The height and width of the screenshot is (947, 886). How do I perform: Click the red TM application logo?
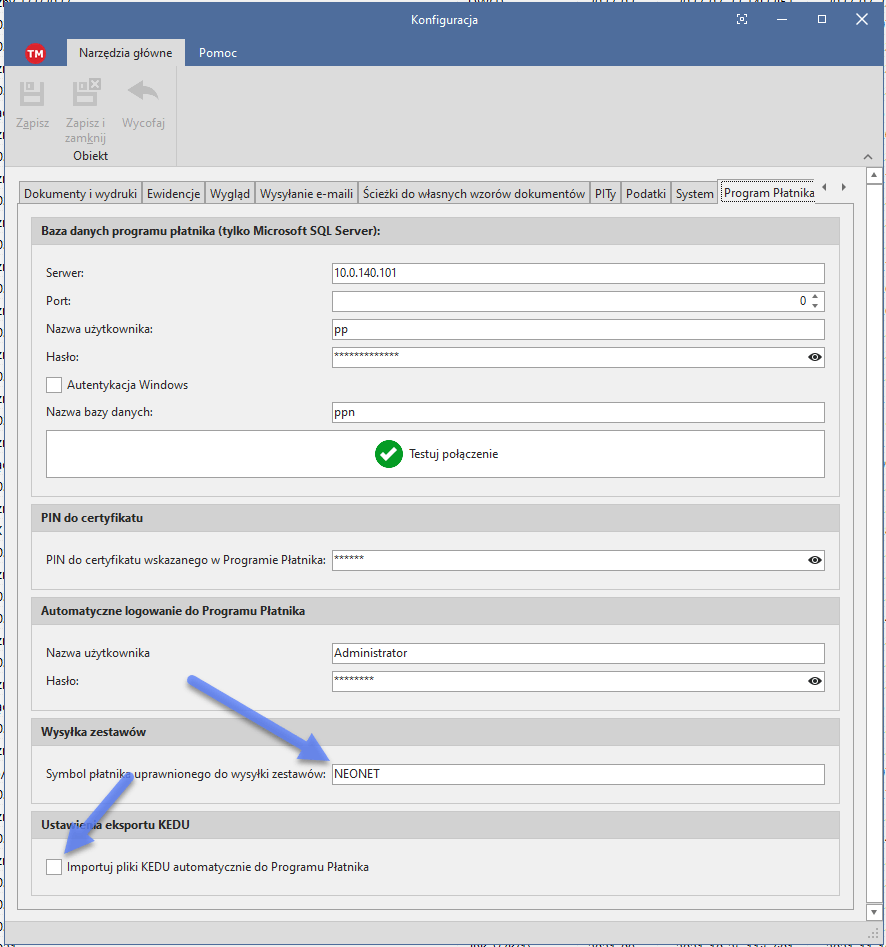35,54
